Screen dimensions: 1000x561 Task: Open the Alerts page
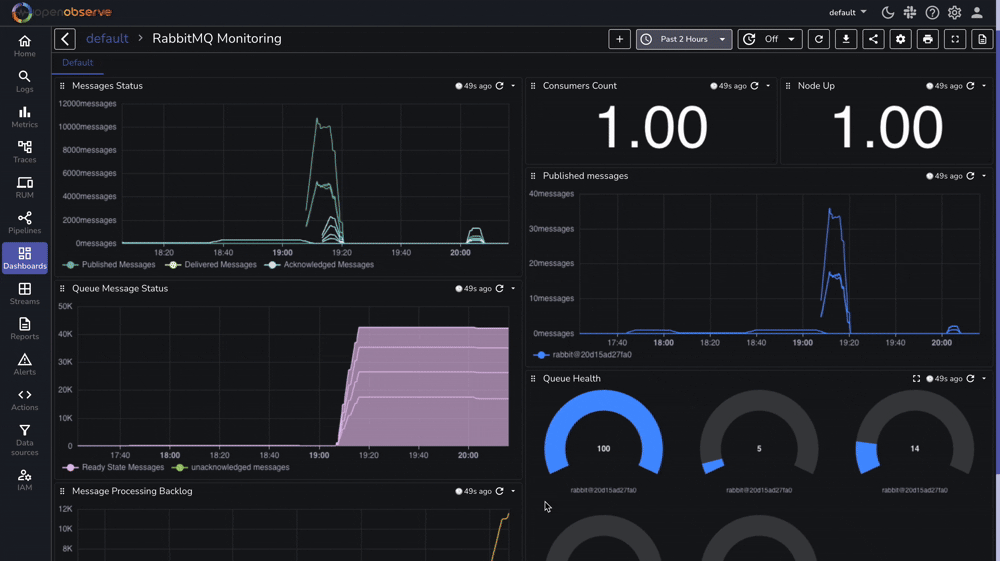[x=24, y=364]
